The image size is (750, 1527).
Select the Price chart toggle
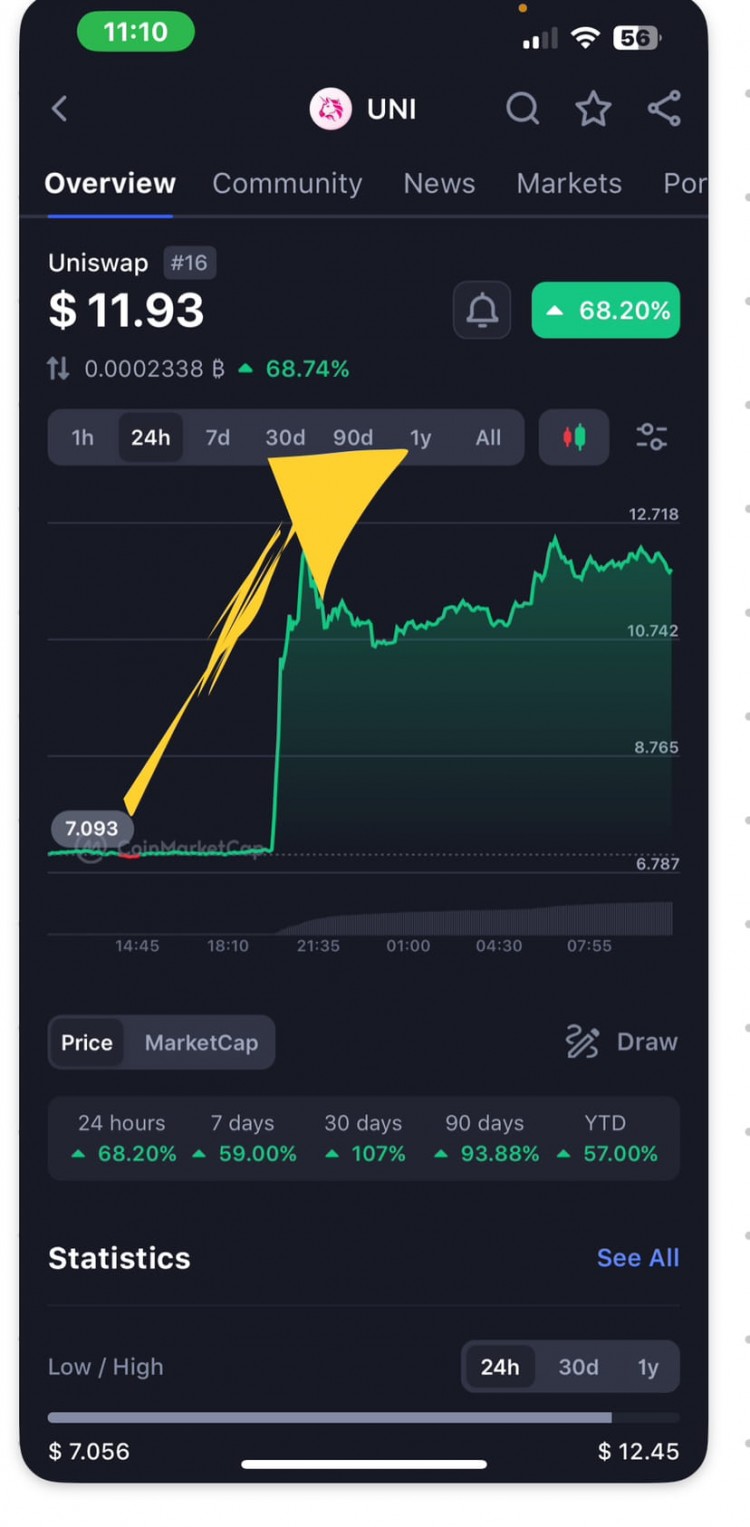tap(87, 1042)
